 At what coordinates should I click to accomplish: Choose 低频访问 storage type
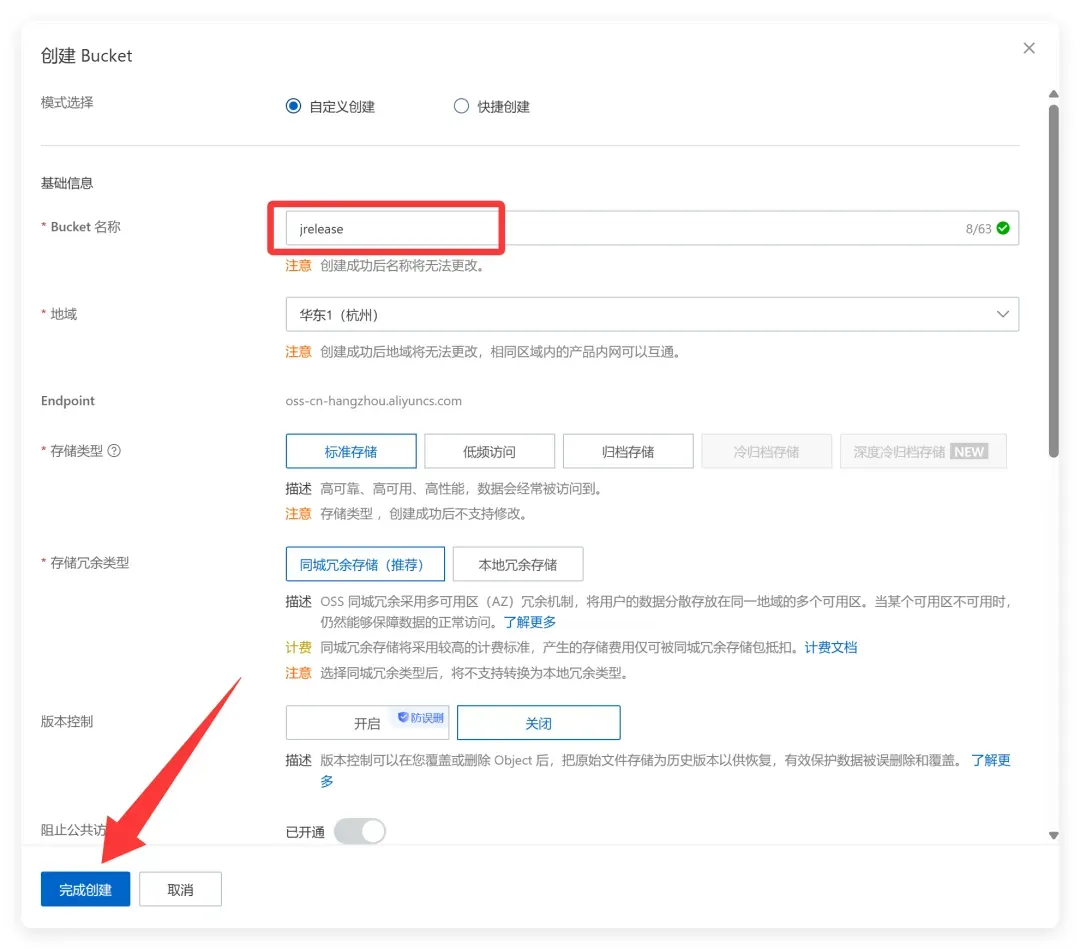tap(489, 451)
